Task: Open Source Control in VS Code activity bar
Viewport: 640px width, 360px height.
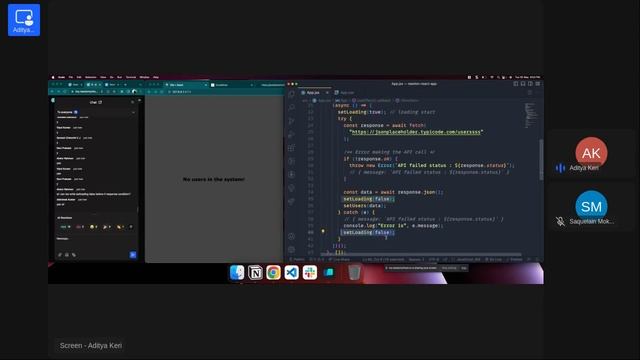Action: pos(291,121)
